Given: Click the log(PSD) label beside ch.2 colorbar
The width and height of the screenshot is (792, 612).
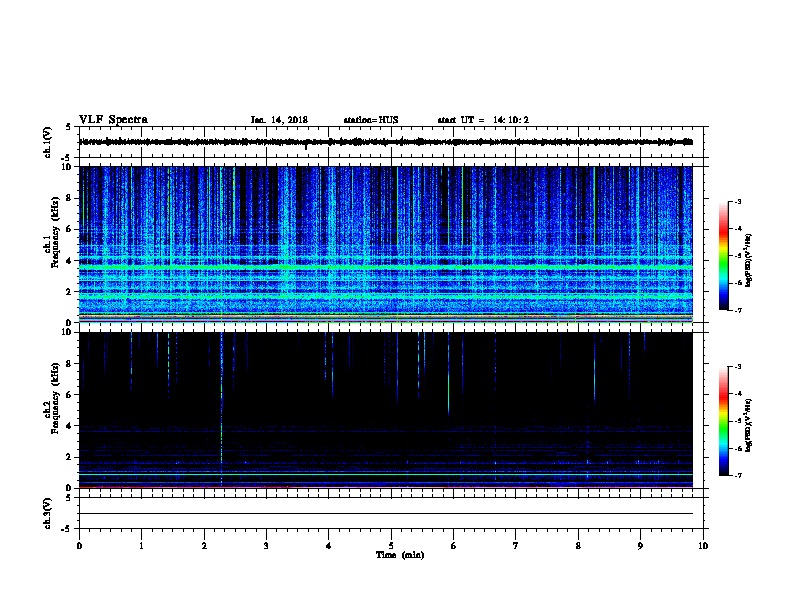Looking at the screenshot, I should tap(749, 425).
